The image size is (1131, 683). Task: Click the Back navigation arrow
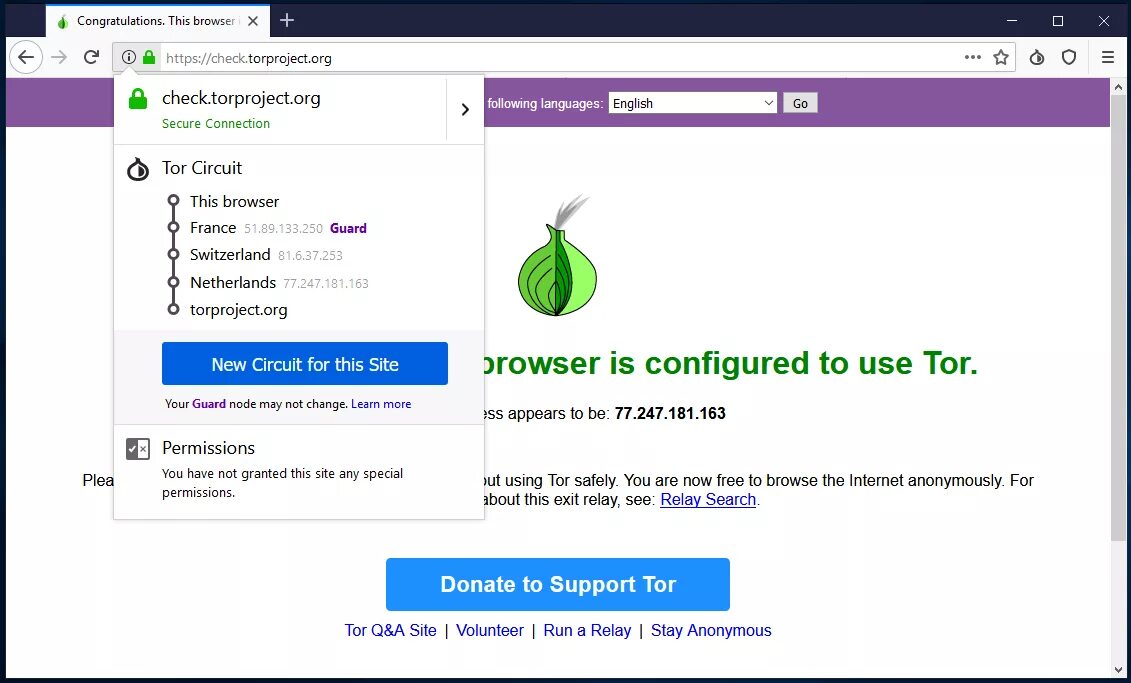[x=26, y=58]
